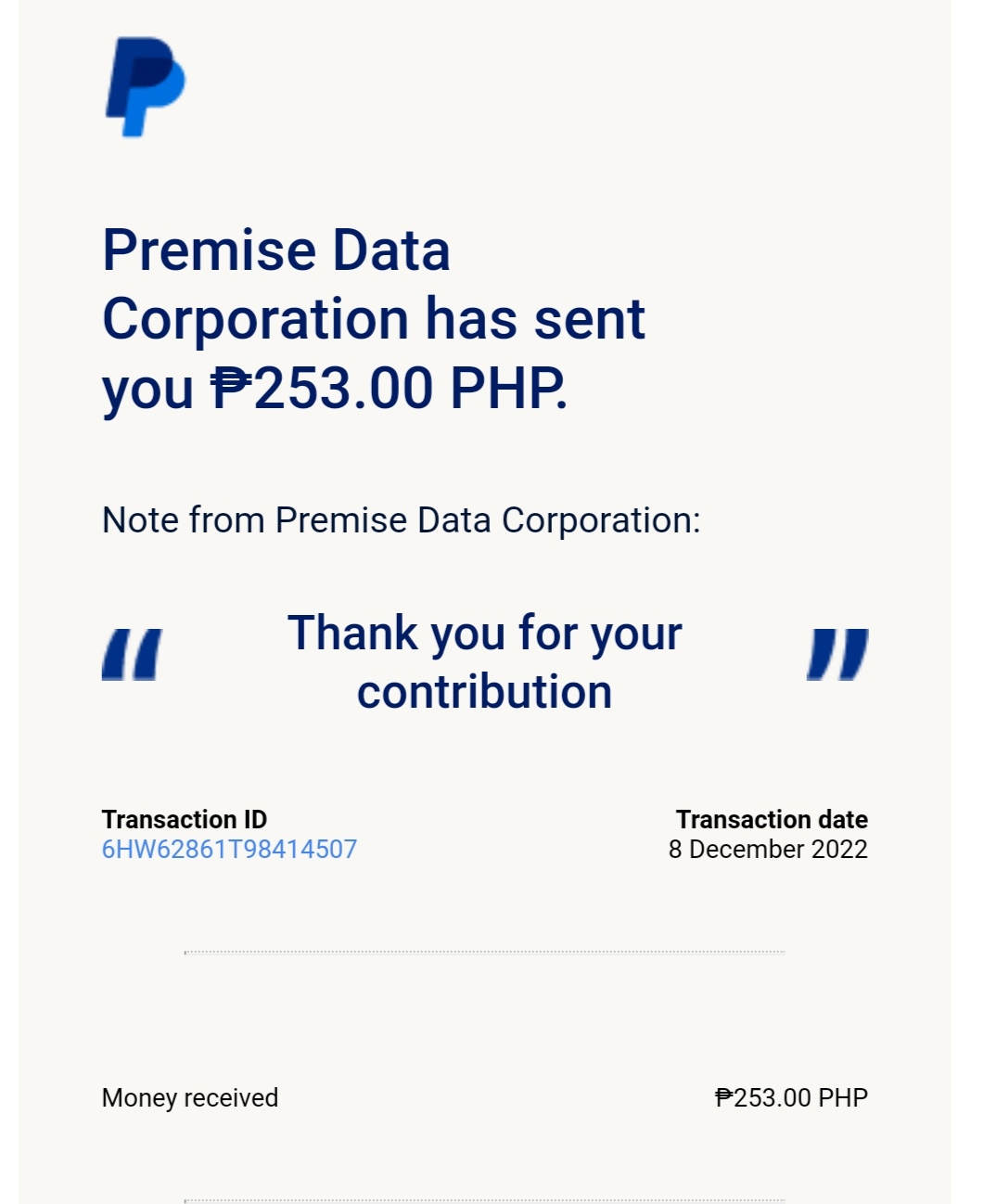The image size is (984, 1204).
Task: Click the Premise Data first headline line
Action: pos(276,250)
